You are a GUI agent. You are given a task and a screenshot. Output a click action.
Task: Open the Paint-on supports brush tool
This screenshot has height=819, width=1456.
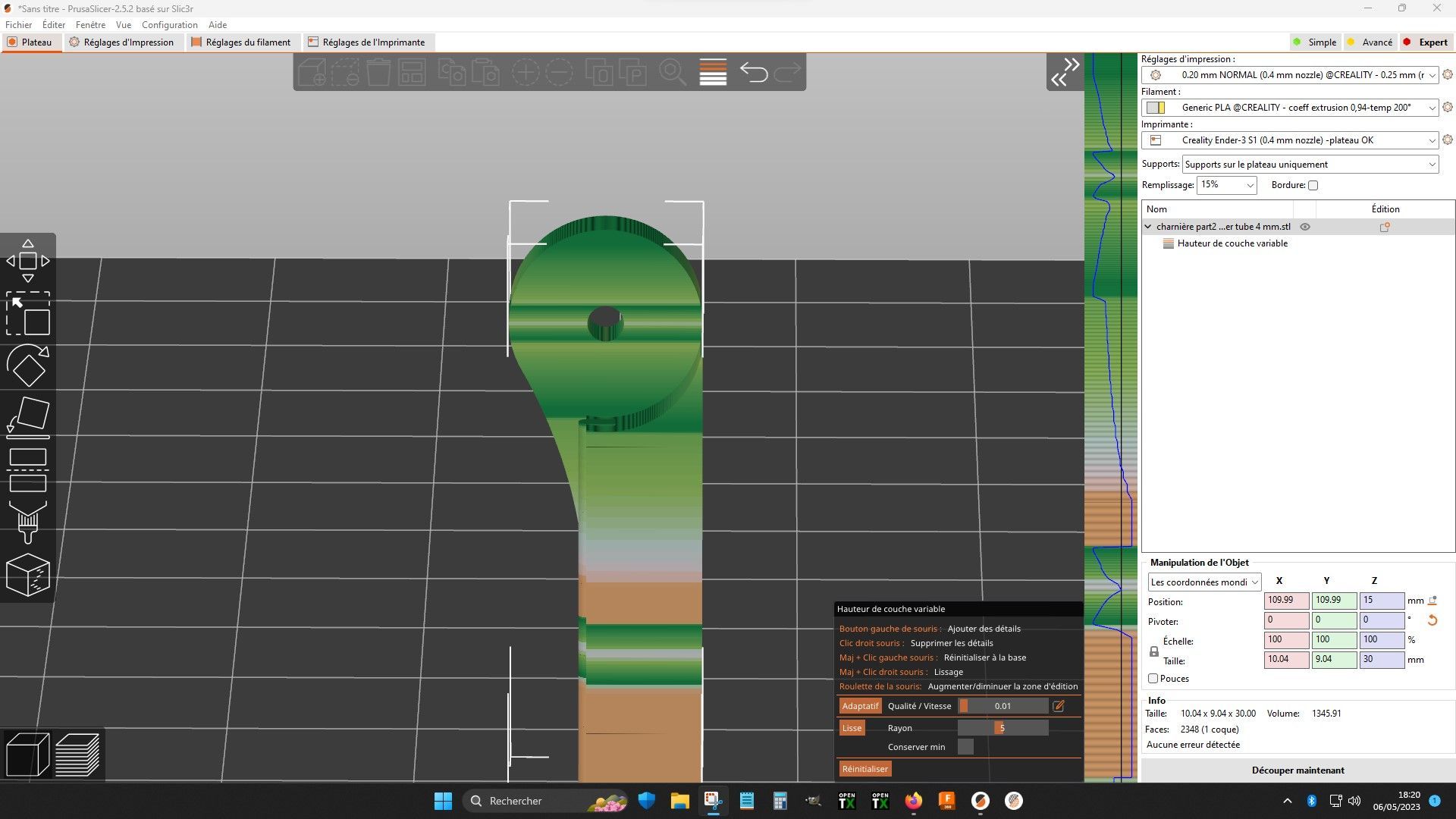[x=28, y=522]
